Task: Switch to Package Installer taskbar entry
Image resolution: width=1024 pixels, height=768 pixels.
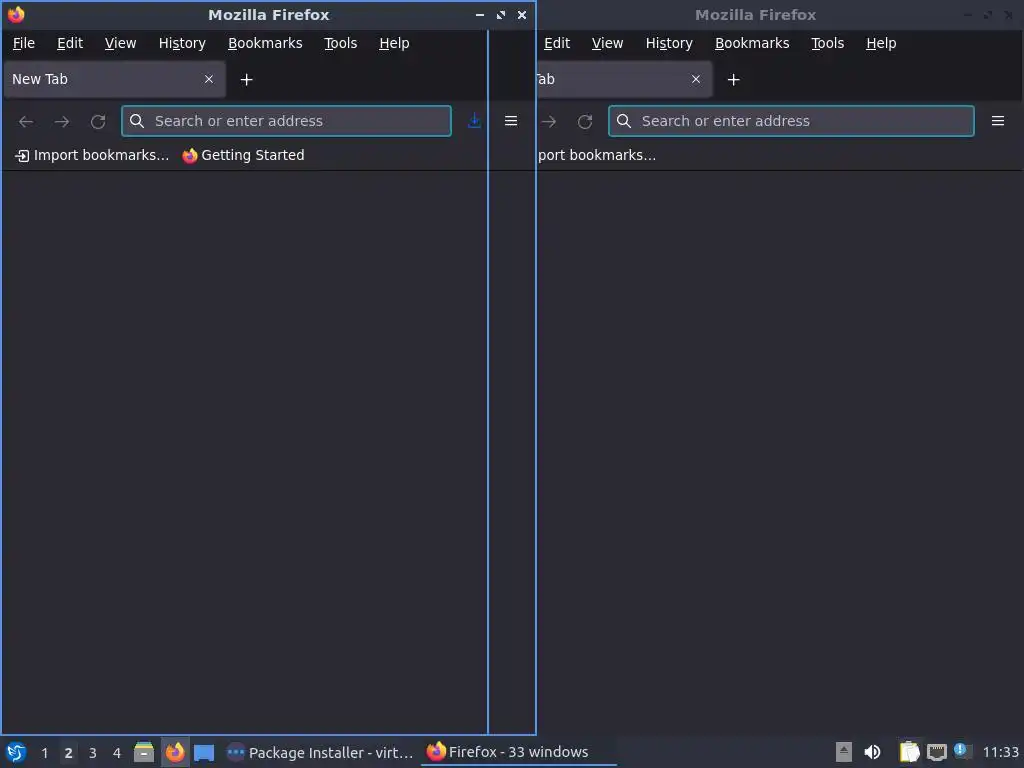Action: pos(319,752)
